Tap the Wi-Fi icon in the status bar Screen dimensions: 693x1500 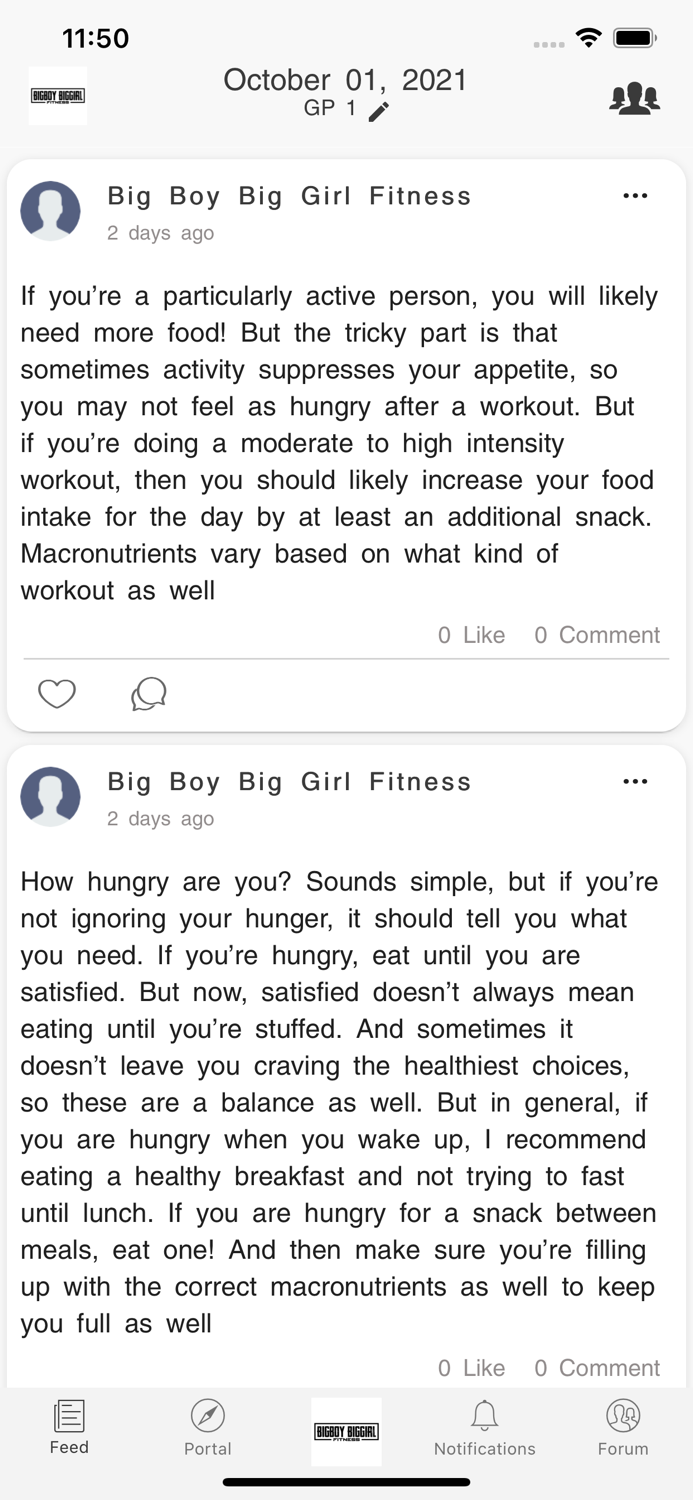588,37
